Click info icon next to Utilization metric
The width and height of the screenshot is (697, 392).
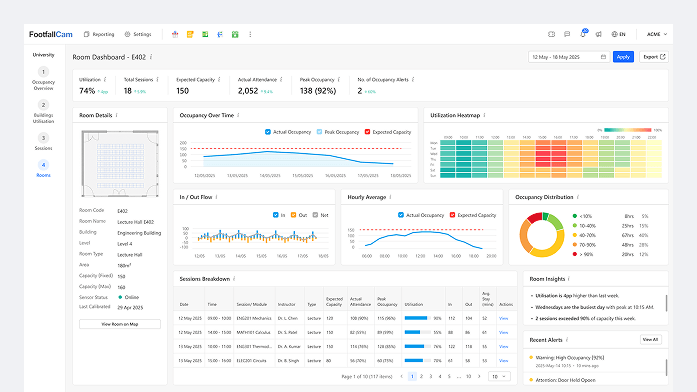105,80
